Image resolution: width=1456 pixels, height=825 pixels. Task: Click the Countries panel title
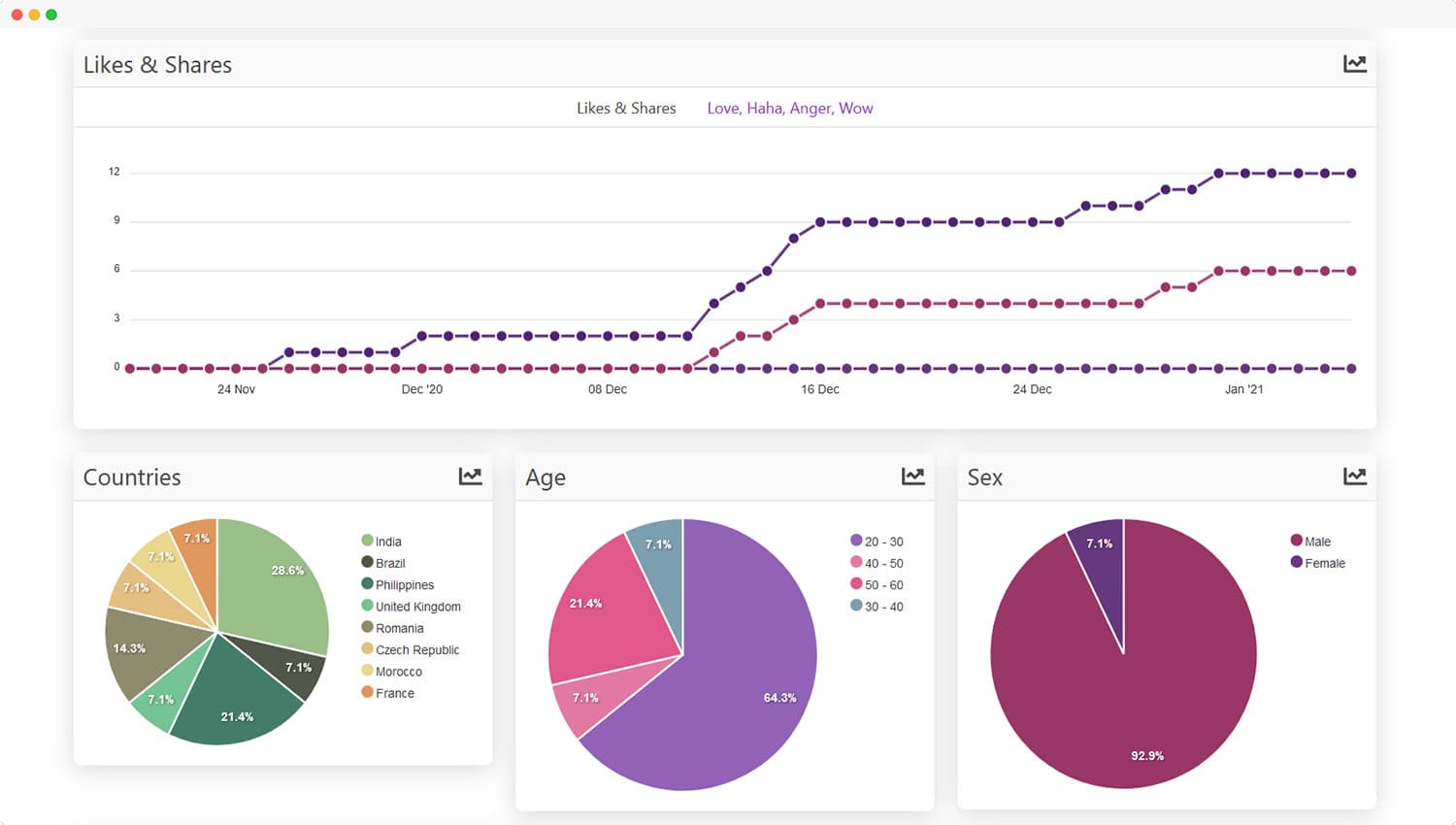[x=132, y=477]
